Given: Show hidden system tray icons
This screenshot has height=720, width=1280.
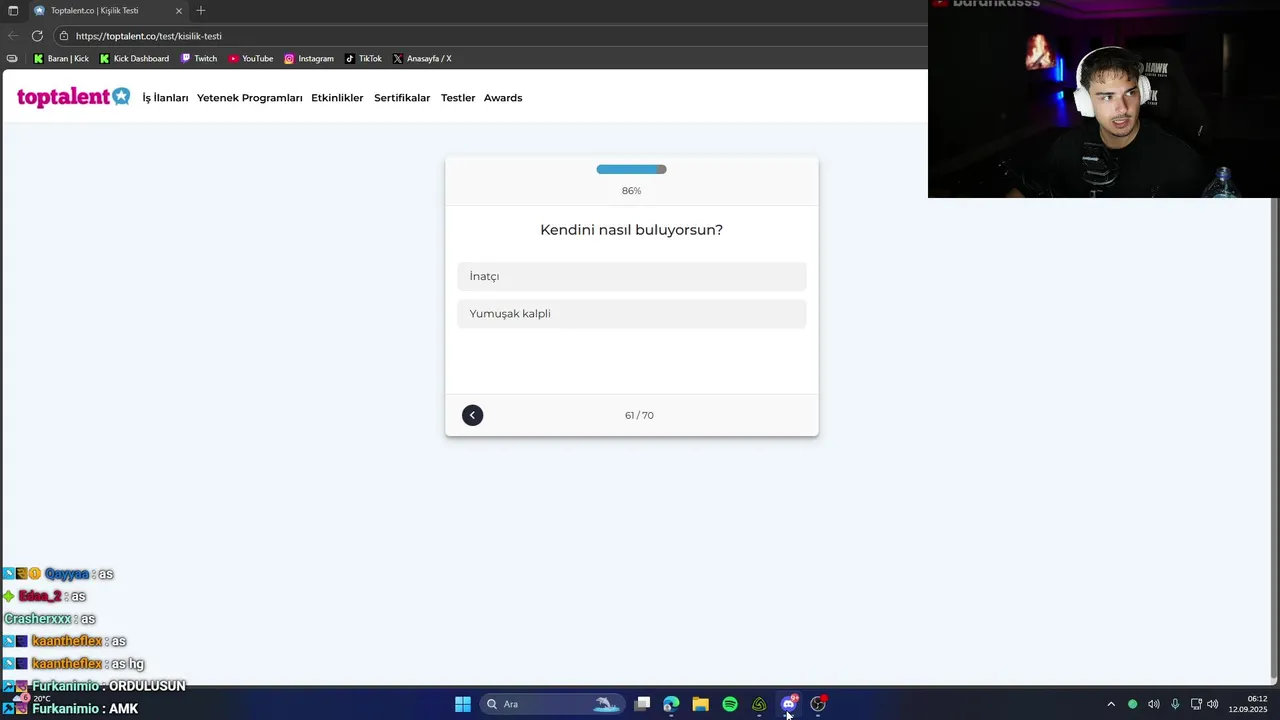Looking at the screenshot, I should [x=1111, y=704].
